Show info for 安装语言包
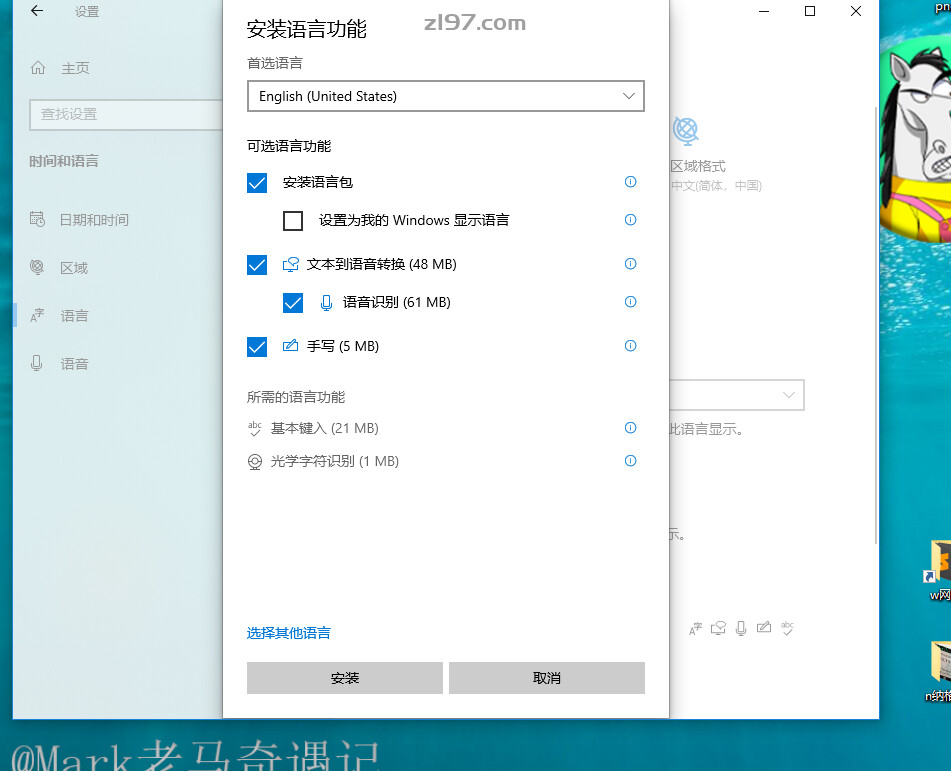951x771 pixels. pos(631,182)
